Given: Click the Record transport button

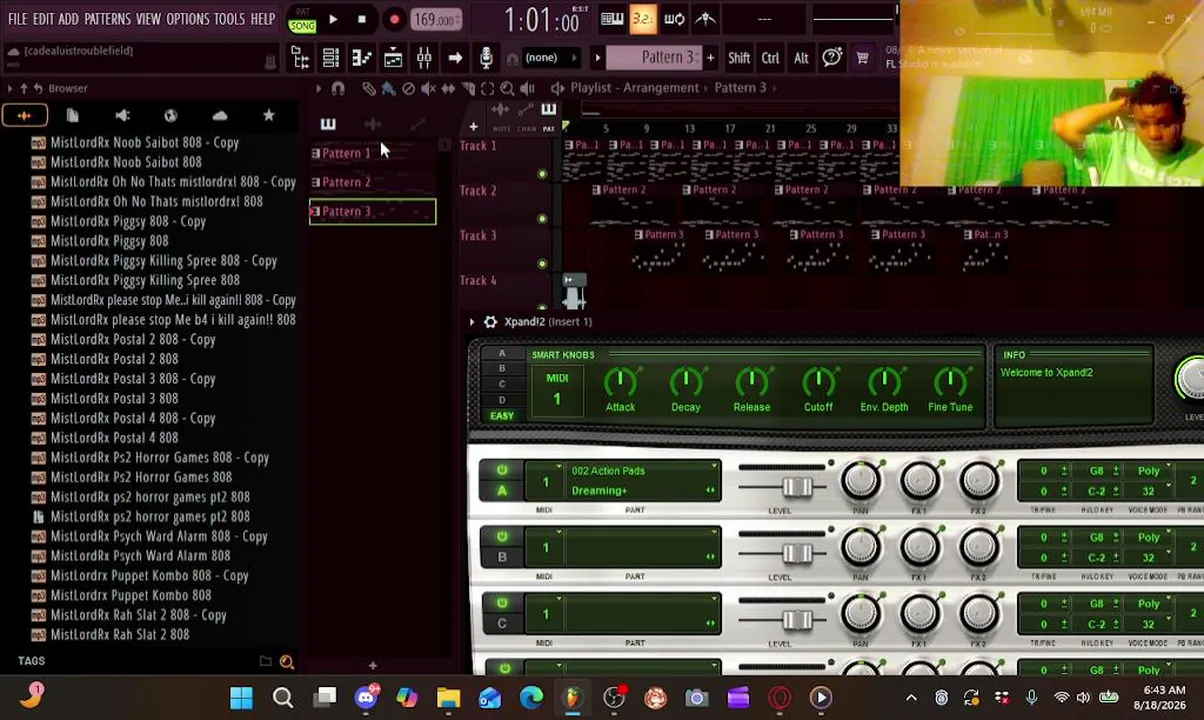Looking at the screenshot, I should point(394,19).
